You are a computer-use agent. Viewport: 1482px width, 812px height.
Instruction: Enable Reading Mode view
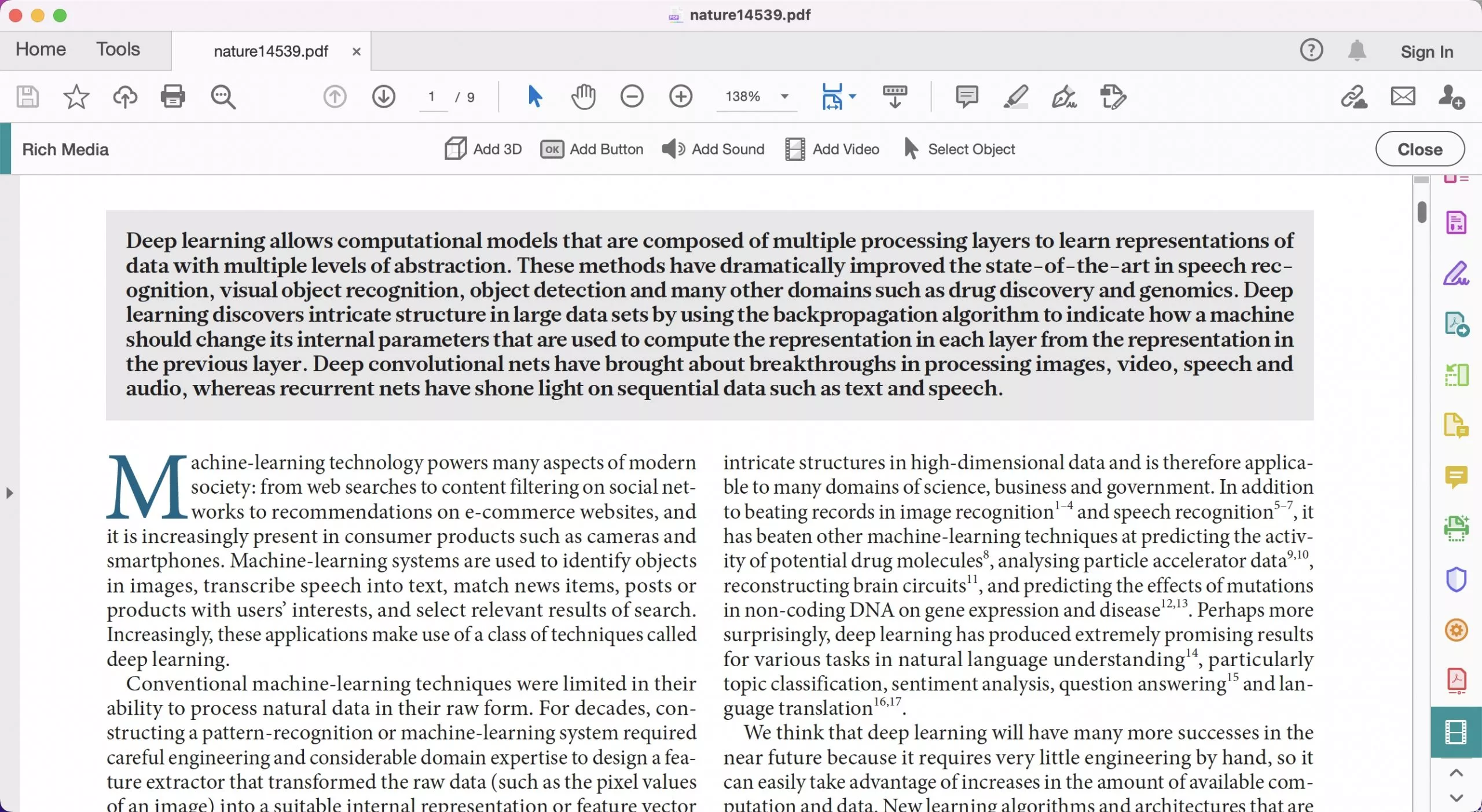click(x=893, y=97)
